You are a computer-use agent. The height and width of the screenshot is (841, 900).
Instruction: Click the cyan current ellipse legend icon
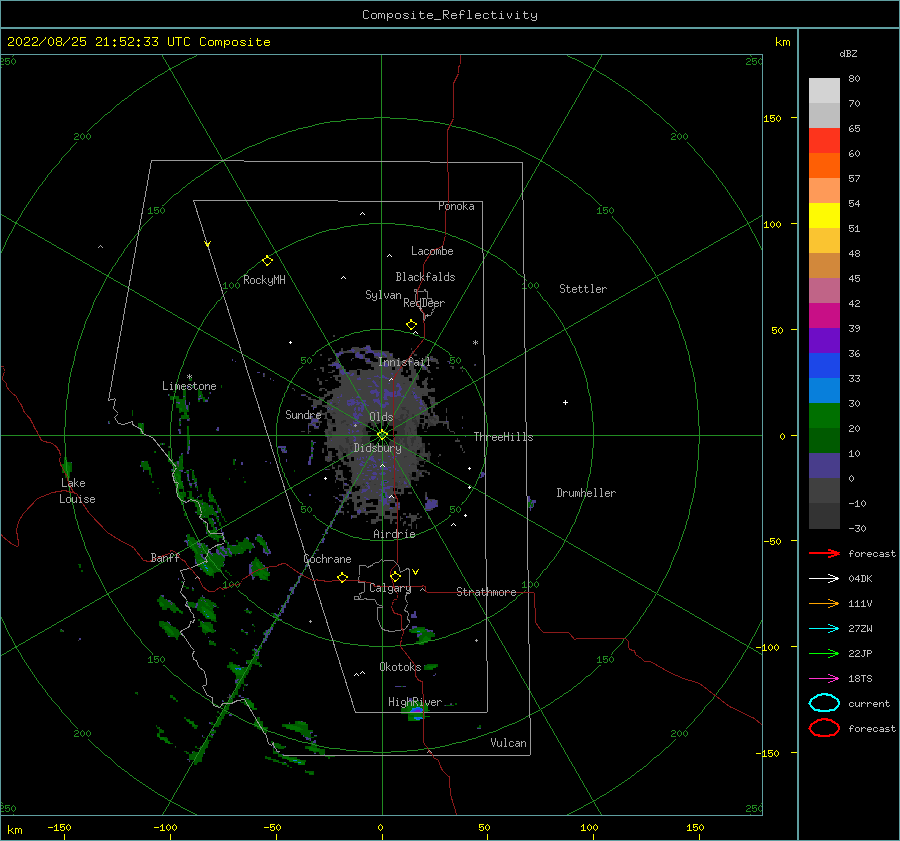click(x=824, y=703)
